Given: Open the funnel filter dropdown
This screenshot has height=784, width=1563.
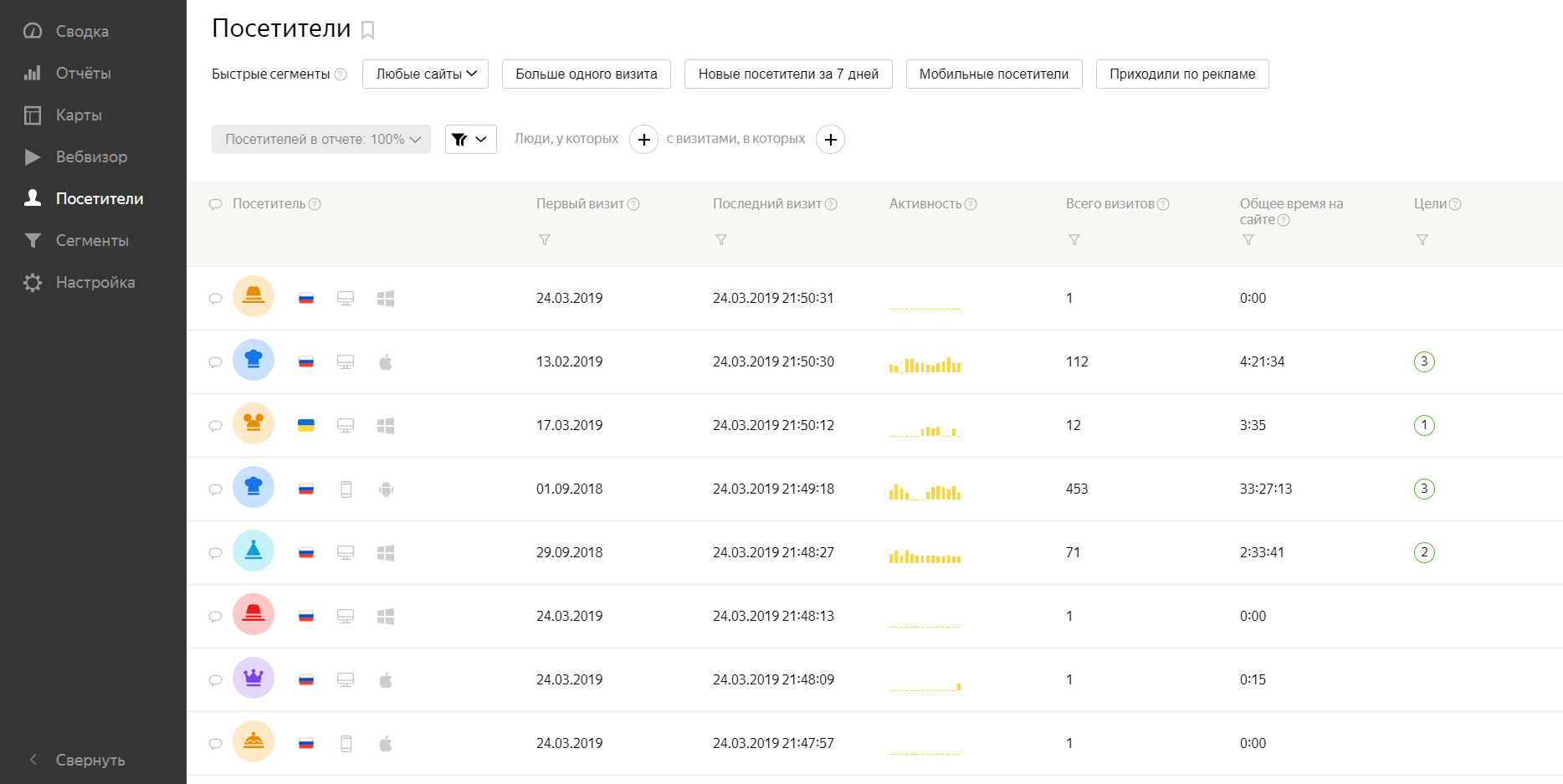Looking at the screenshot, I should tap(470, 140).
